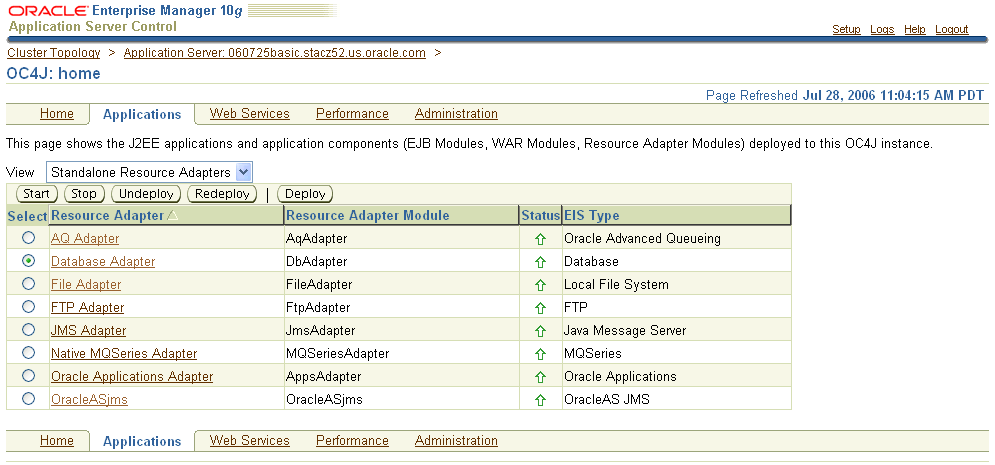995x465 pixels.
Task: Open the OracleASjms link
Action: click(89, 400)
